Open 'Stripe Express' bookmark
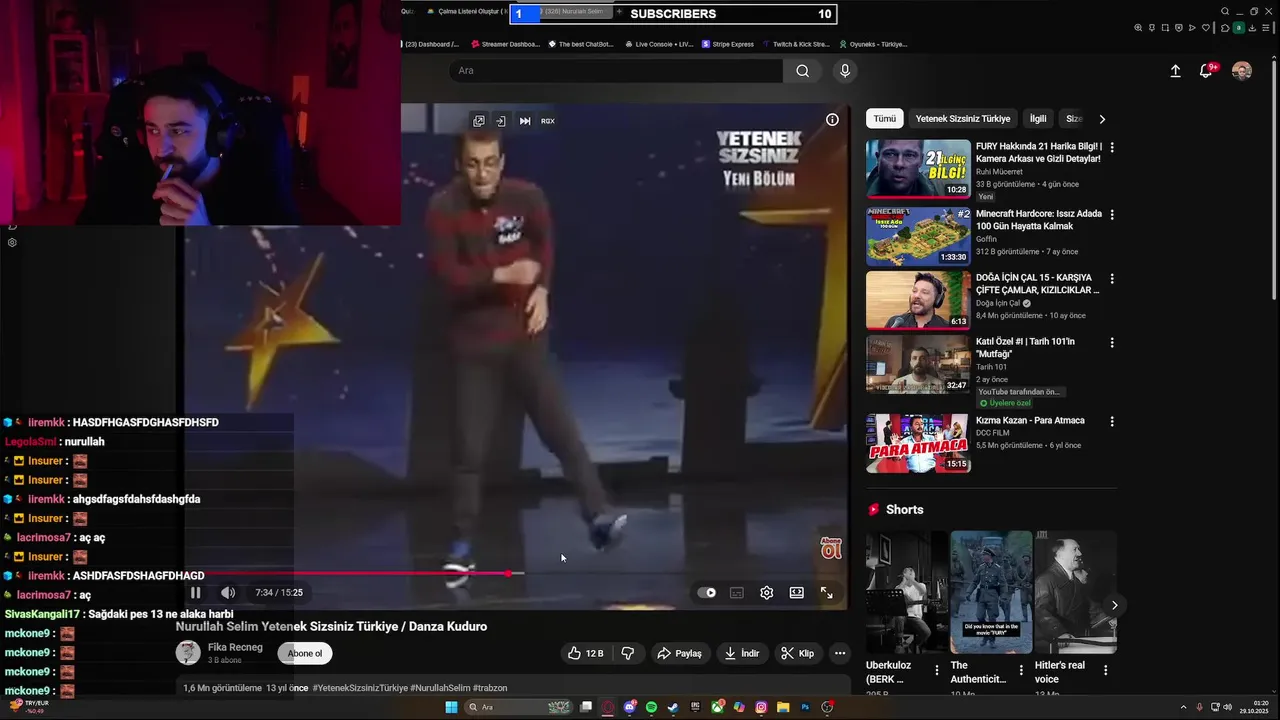 [x=728, y=44]
